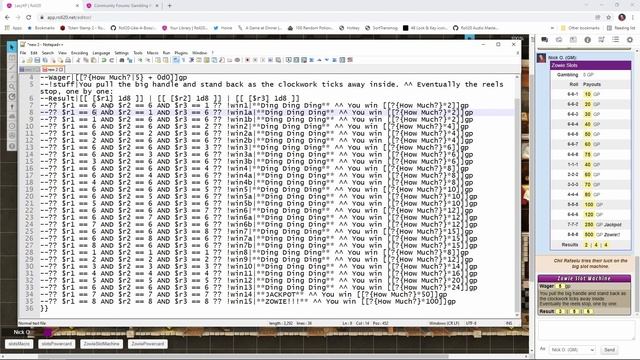This screenshot has width=640, height=360.
Task: Click Notepad++ Find binoculars toolbar icon
Action: 122,60
